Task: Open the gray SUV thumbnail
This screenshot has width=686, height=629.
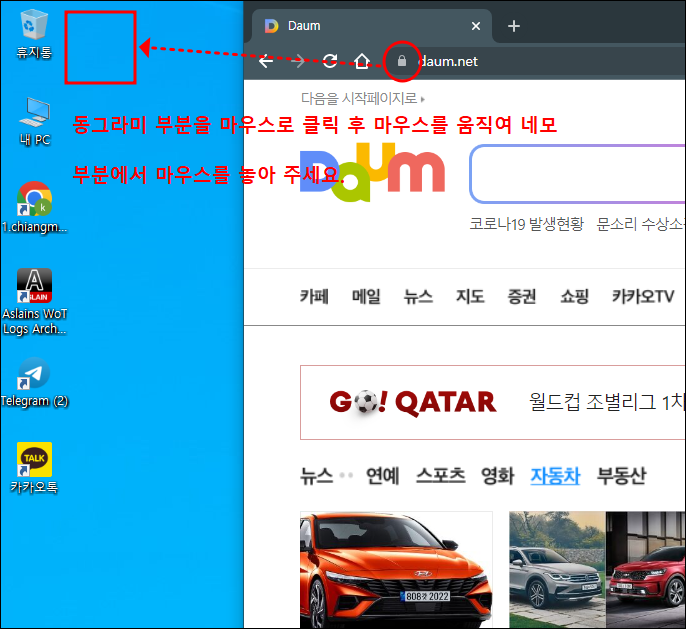Action: 557,570
